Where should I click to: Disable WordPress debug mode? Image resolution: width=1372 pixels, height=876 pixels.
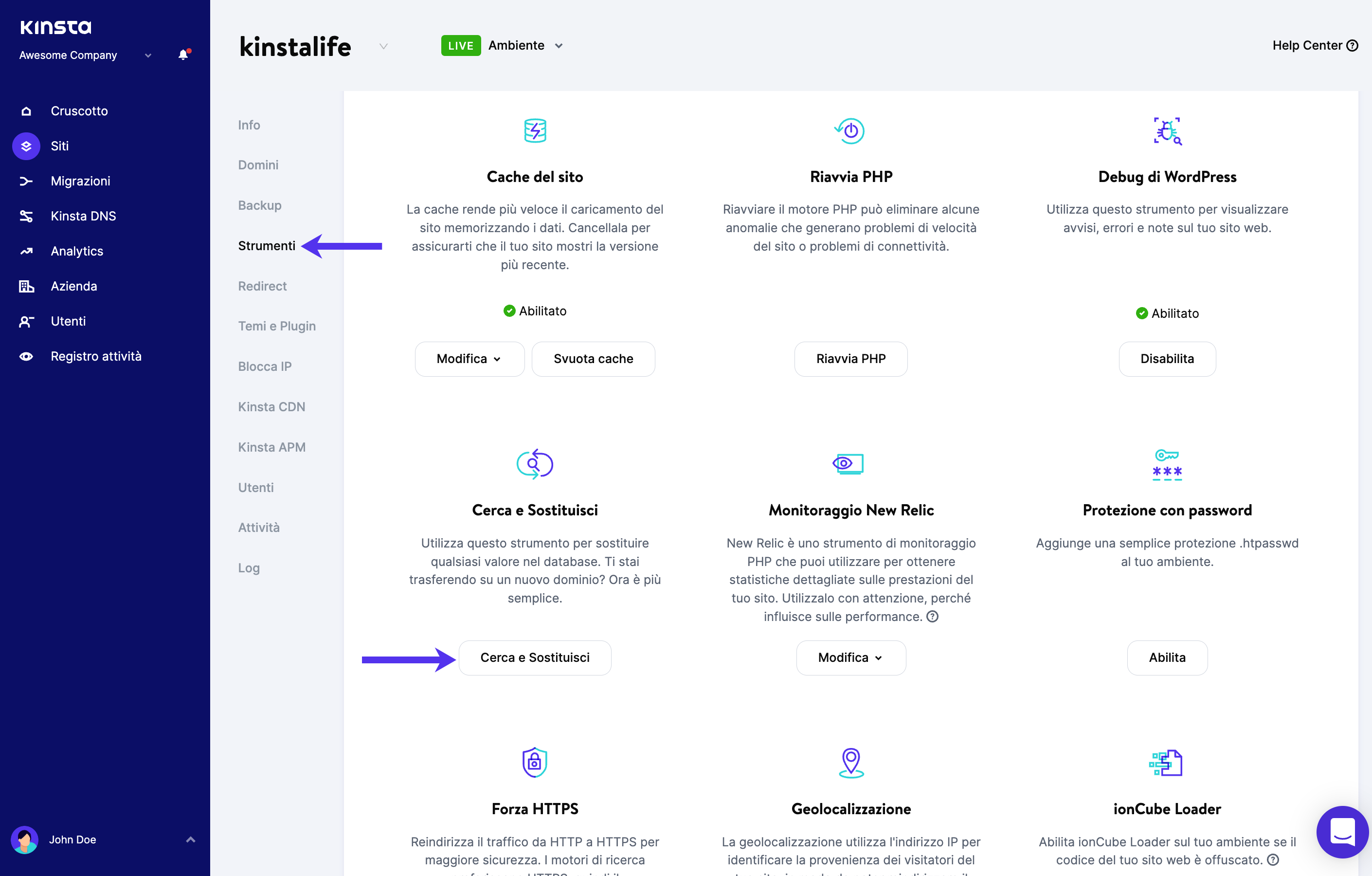point(1167,359)
